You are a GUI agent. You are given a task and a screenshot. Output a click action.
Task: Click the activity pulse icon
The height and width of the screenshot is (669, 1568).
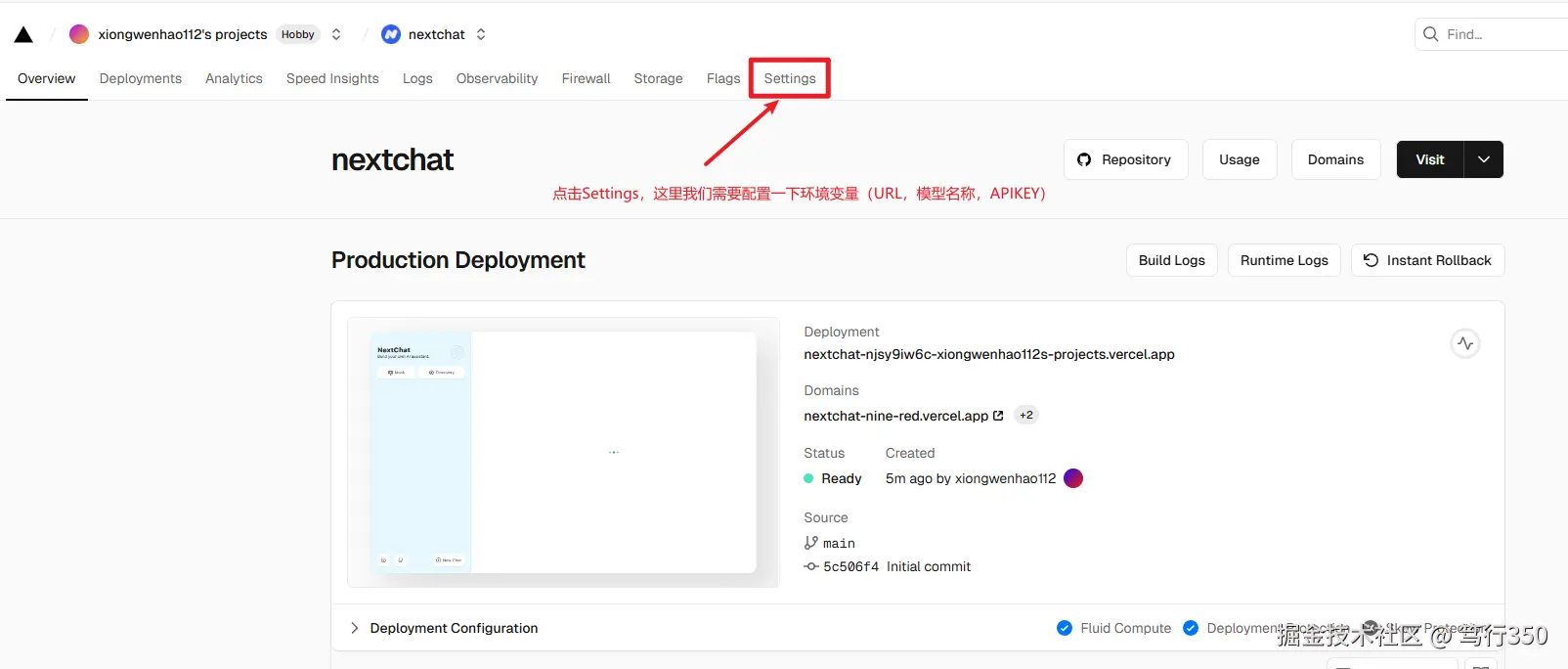[1464, 343]
